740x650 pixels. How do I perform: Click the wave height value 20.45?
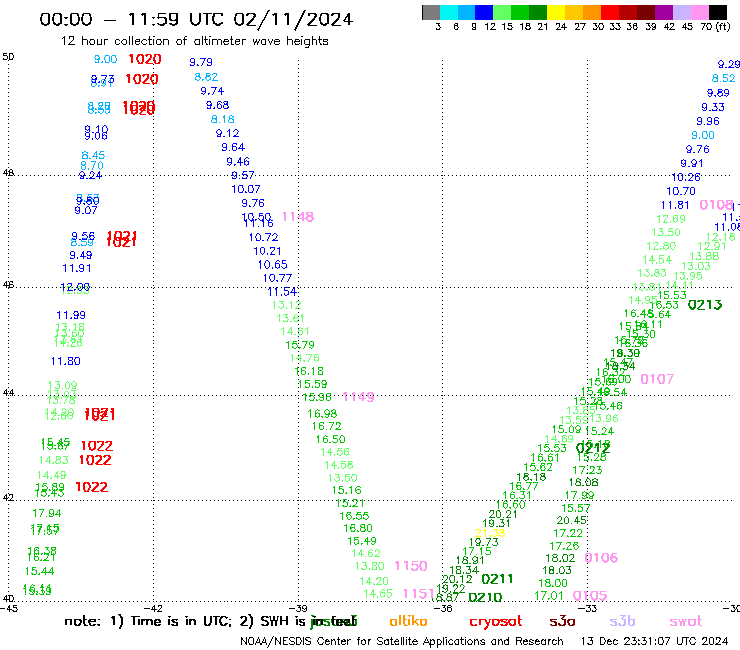(572, 520)
